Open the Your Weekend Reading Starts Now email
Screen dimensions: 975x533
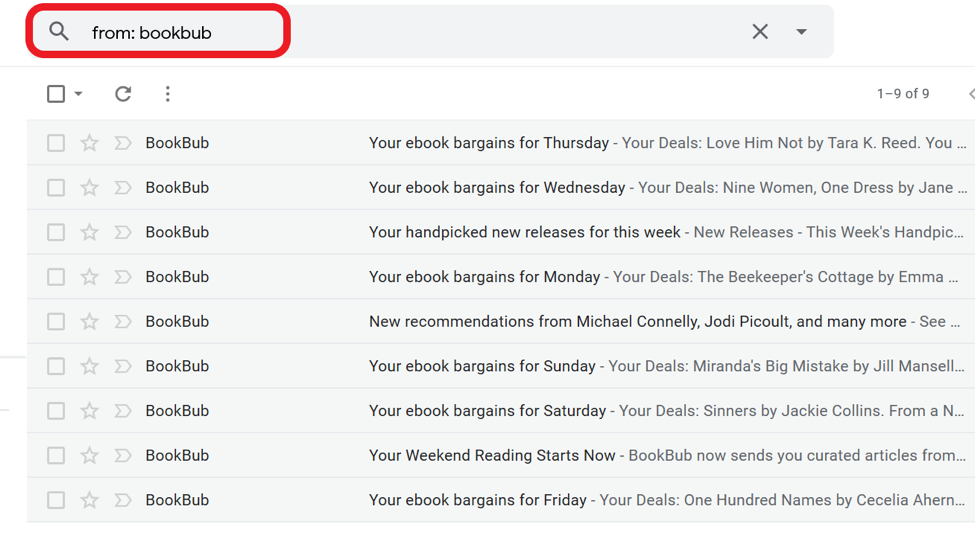492,456
